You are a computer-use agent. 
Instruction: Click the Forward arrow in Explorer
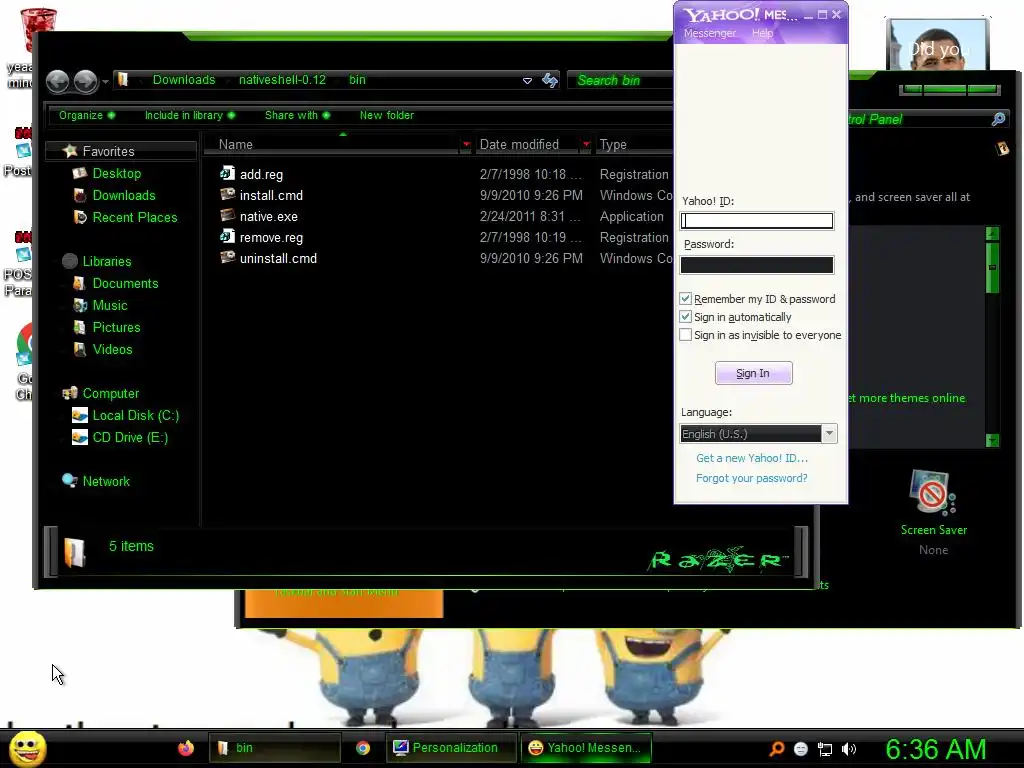pyautogui.click(x=86, y=81)
